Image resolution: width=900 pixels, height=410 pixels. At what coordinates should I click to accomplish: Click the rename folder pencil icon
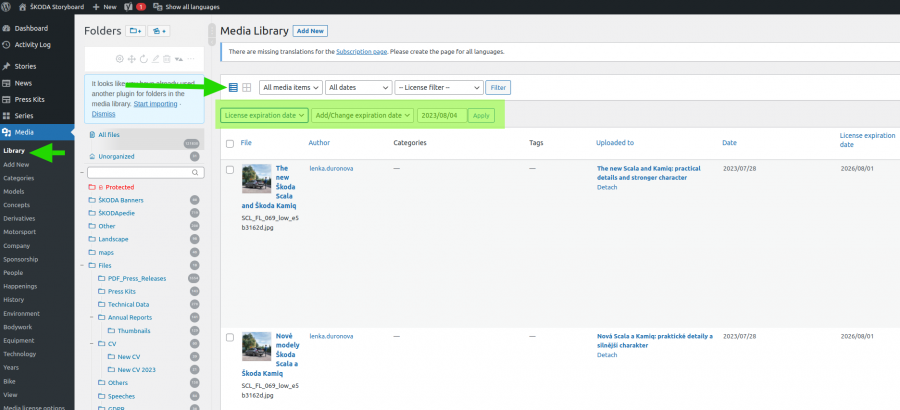(x=155, y=59)
